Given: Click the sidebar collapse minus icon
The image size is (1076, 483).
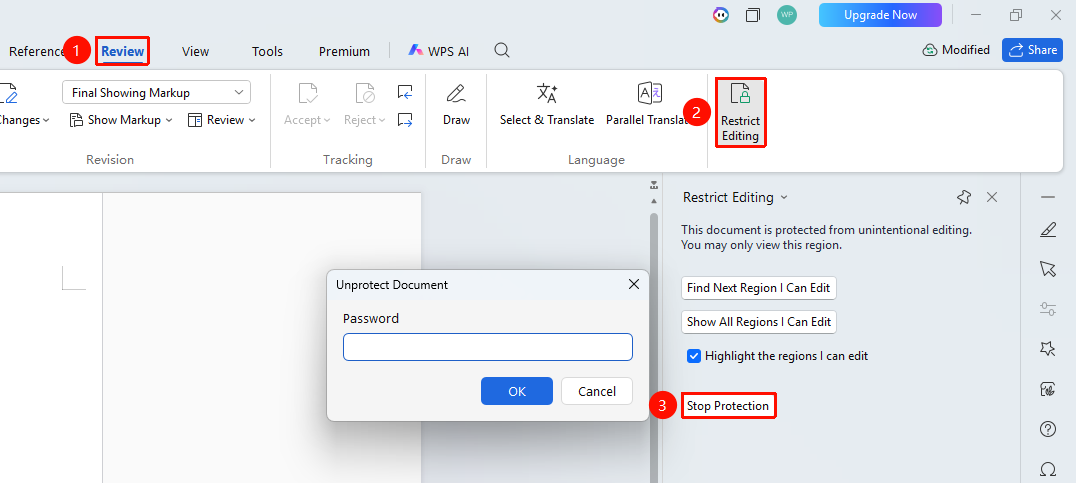Looking at the screenshot, I should [x=1048, y=198].
